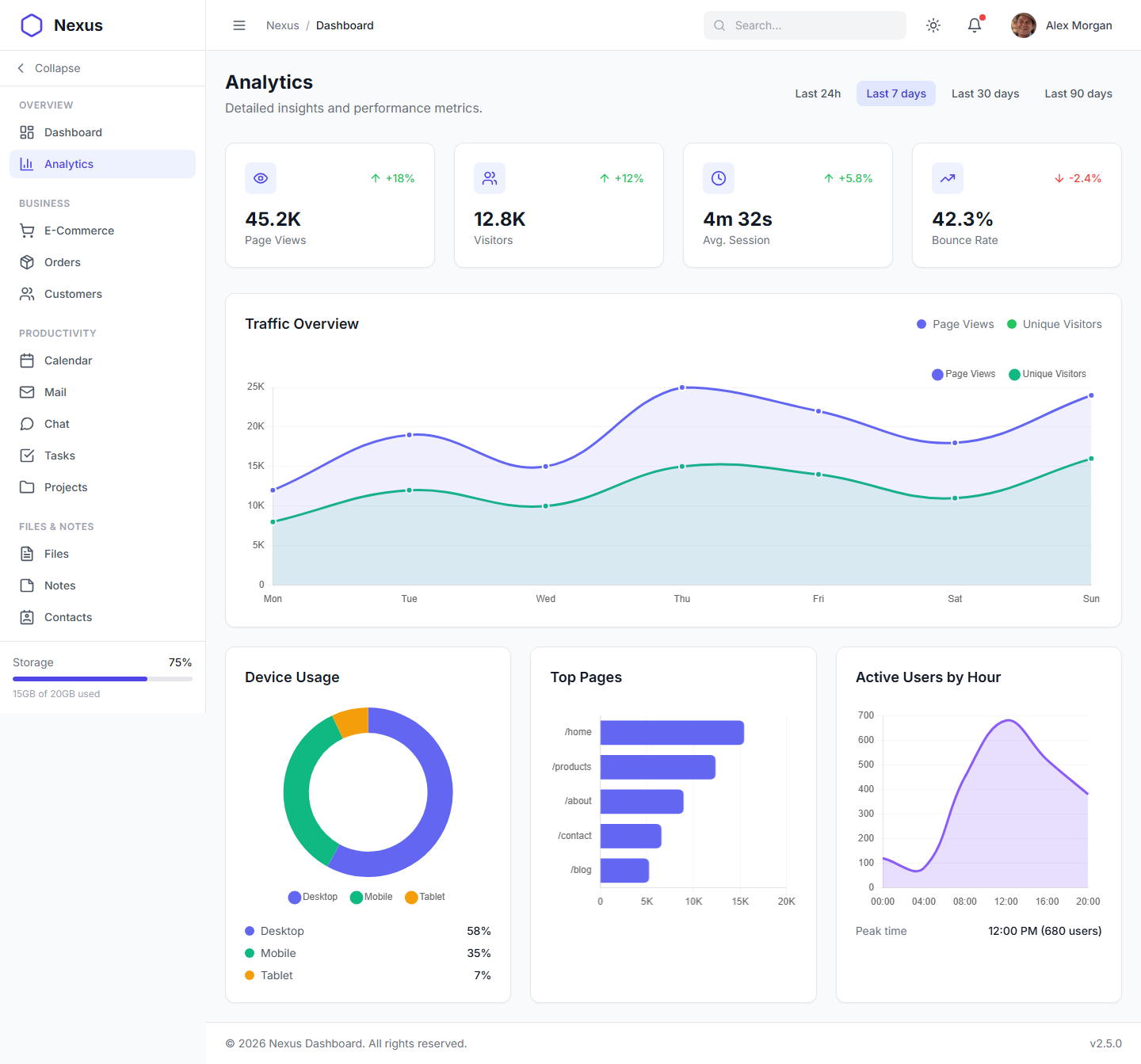Click the eye icon on Page Views card
The image size is (1141, 1064).
point(261,178)
